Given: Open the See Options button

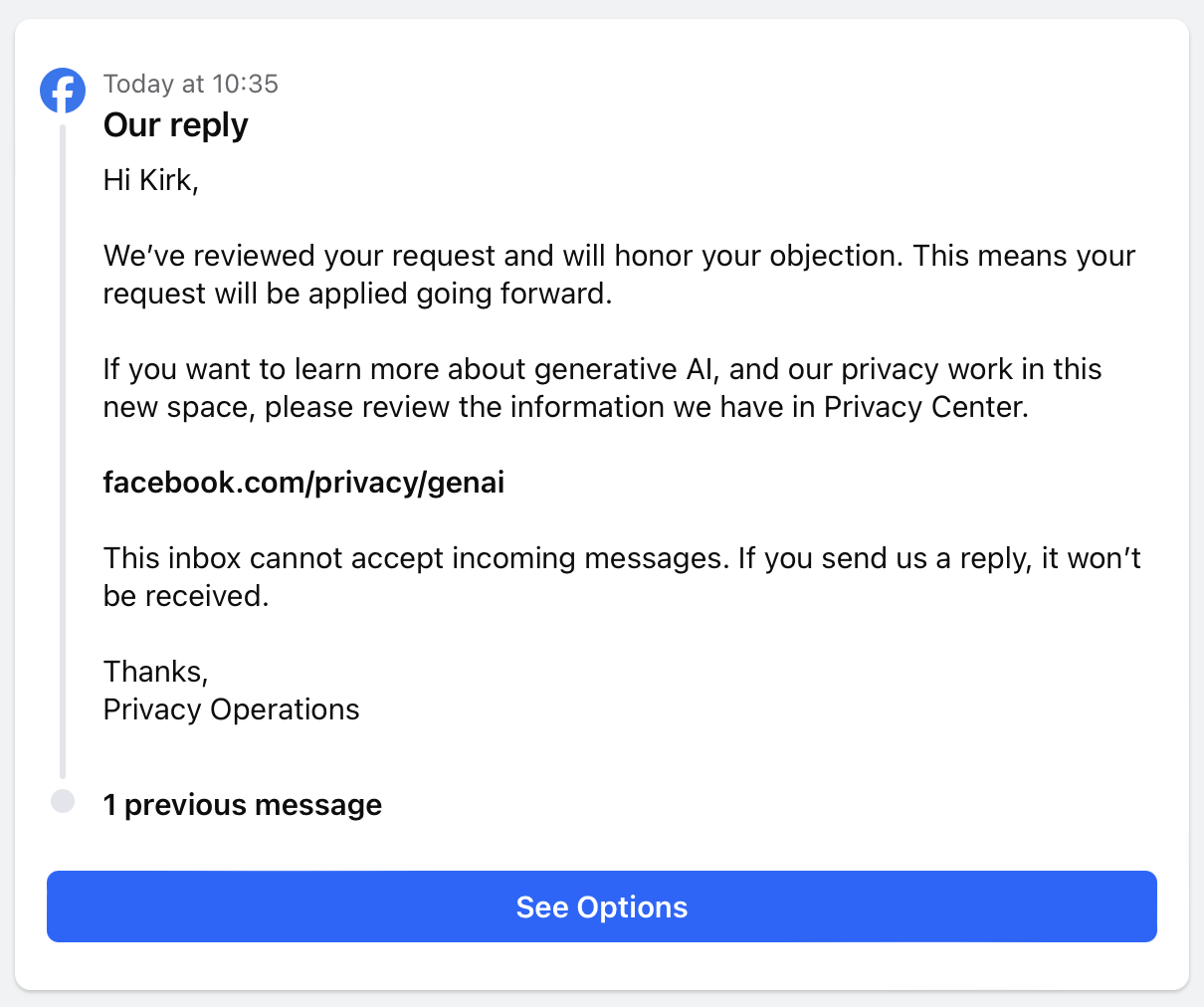Looking at the screenshot, I should (x=602, y=906).
